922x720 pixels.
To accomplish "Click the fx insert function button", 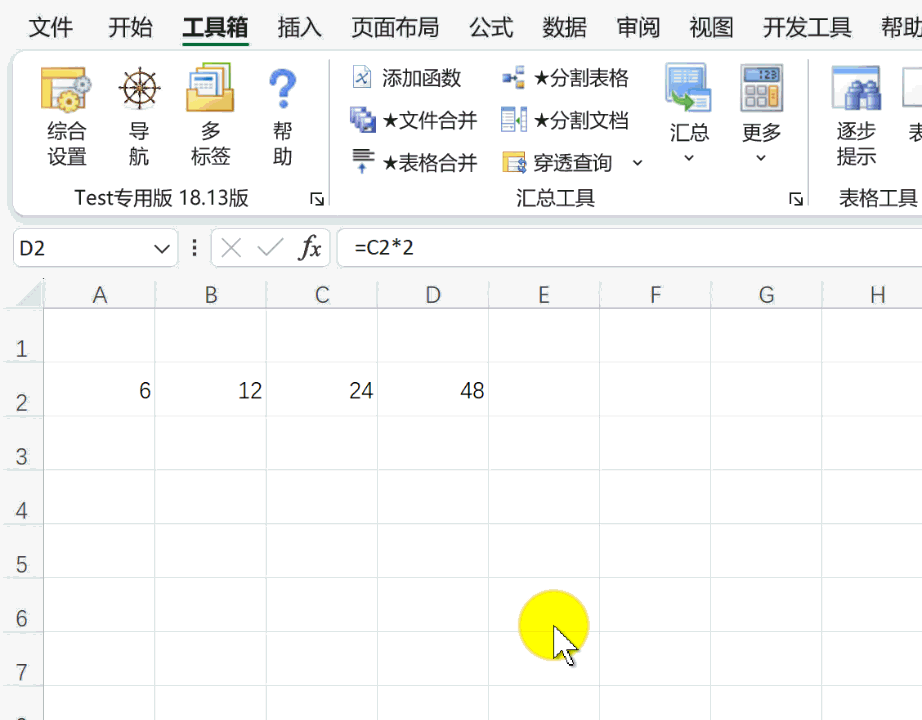I will click(310, 248).
